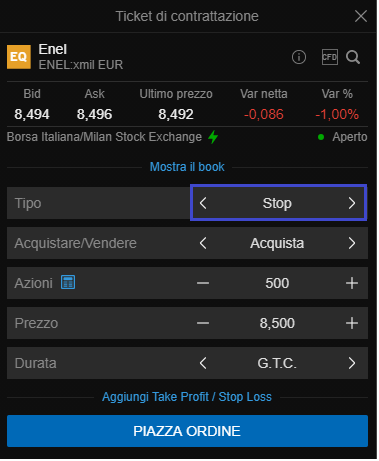Click the Mostra il book link
Screen dimensions: 379x461
(x=188, y=167)
